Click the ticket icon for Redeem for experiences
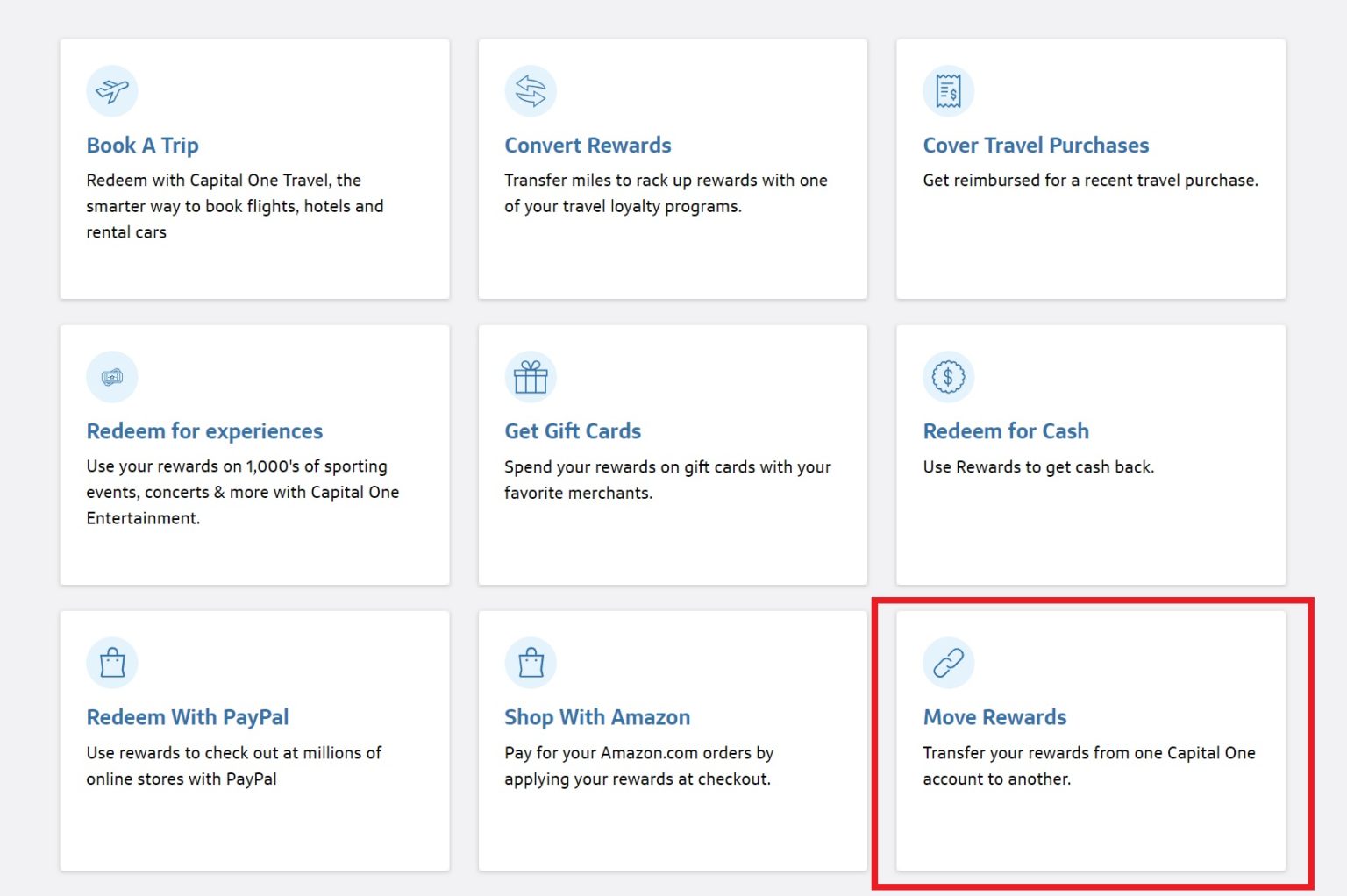Viewport: 1347px width, 896px height. tap(112, 377)
